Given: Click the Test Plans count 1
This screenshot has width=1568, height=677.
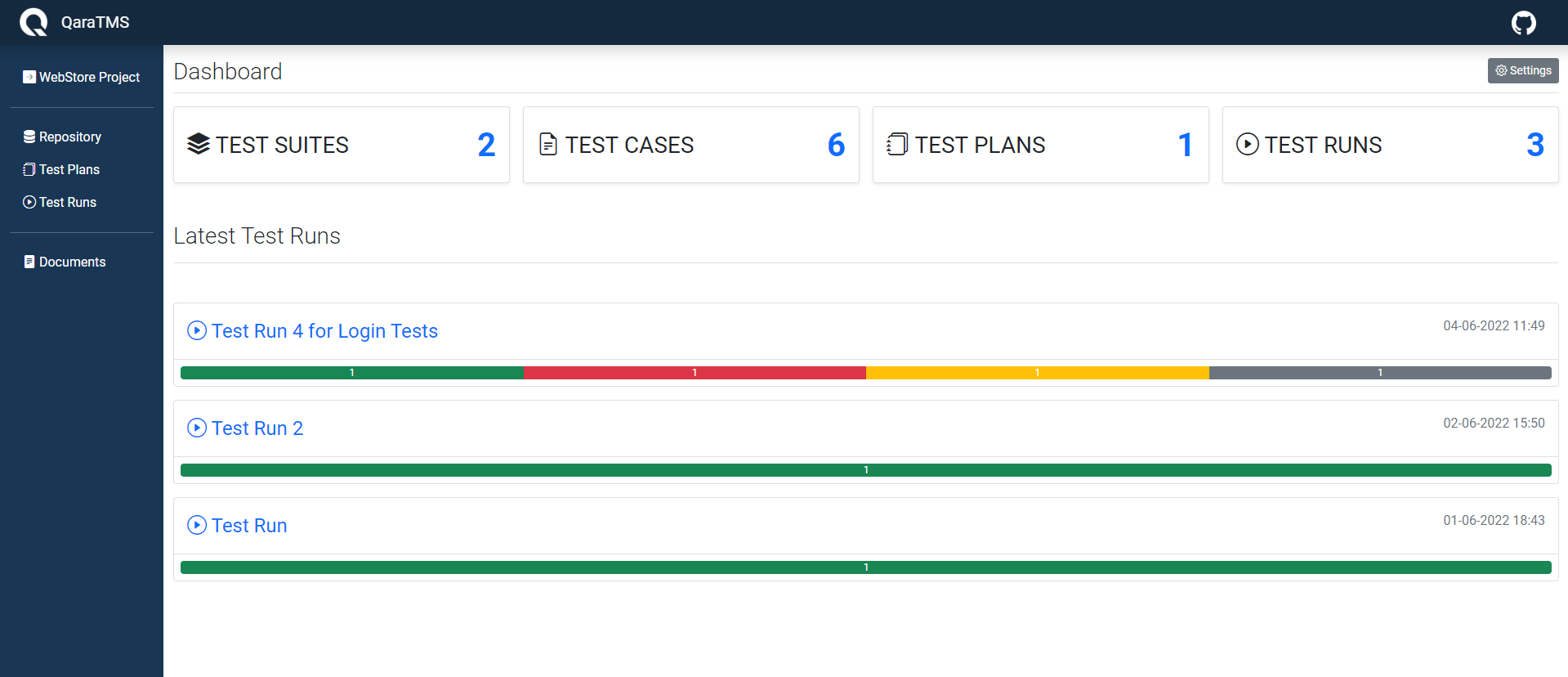Looking at the screenshot, I should pyautogui.click(x=1185, y=145).
